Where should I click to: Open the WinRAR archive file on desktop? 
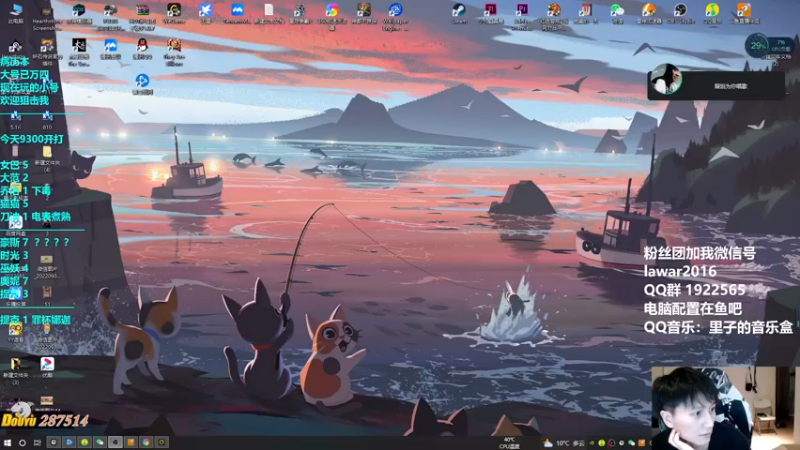[142, 16]
